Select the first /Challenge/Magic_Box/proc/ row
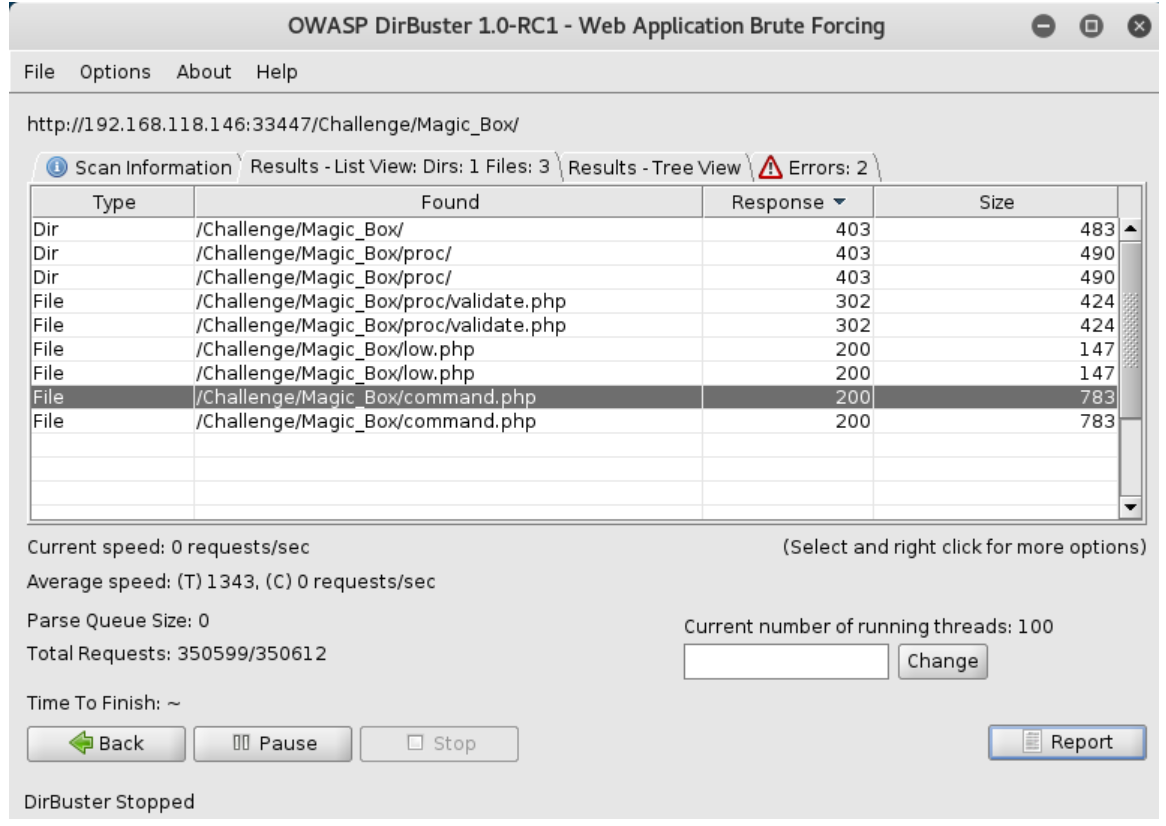 pos(574,253)
